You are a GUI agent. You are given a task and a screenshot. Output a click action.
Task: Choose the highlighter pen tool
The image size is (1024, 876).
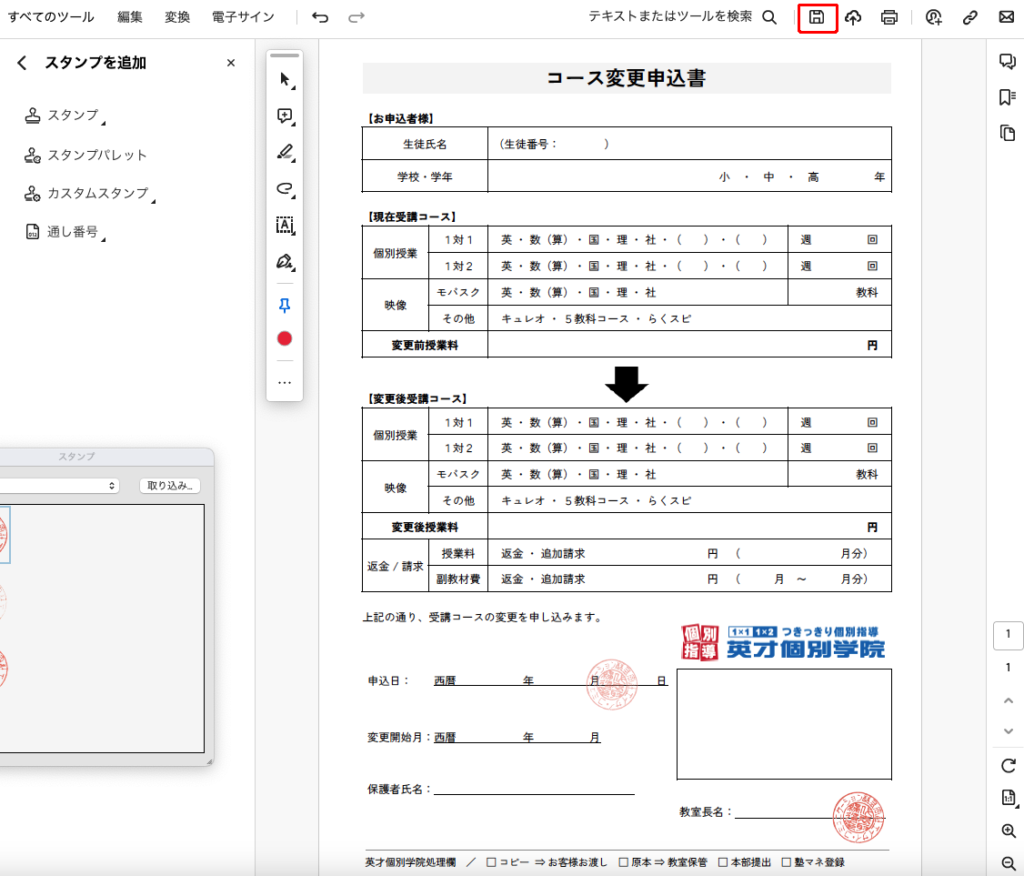point(285,152)
